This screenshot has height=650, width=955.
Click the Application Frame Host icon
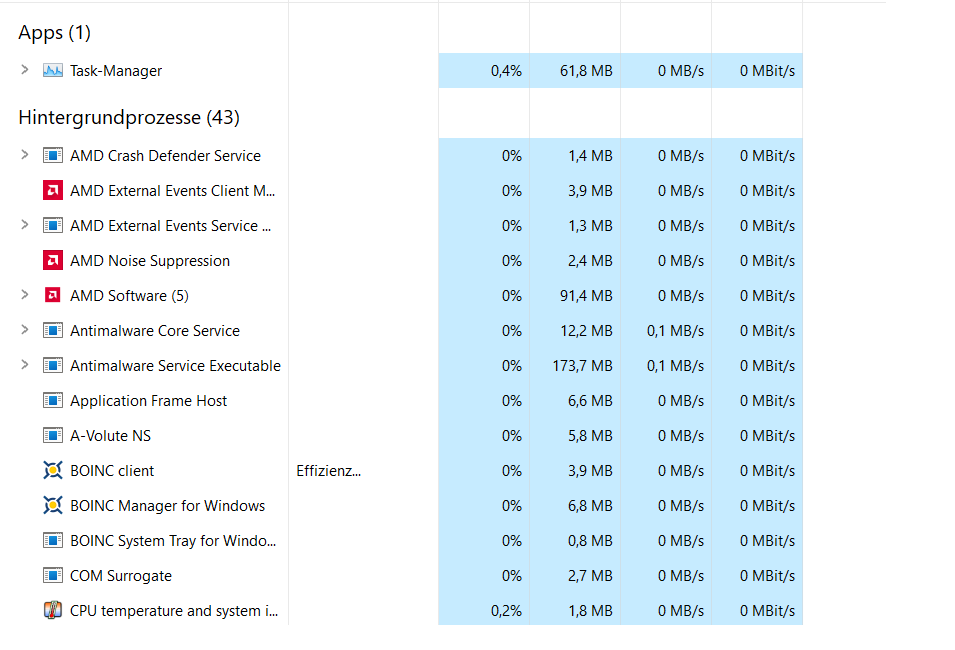pyautogui.click(x=53, y=401)
